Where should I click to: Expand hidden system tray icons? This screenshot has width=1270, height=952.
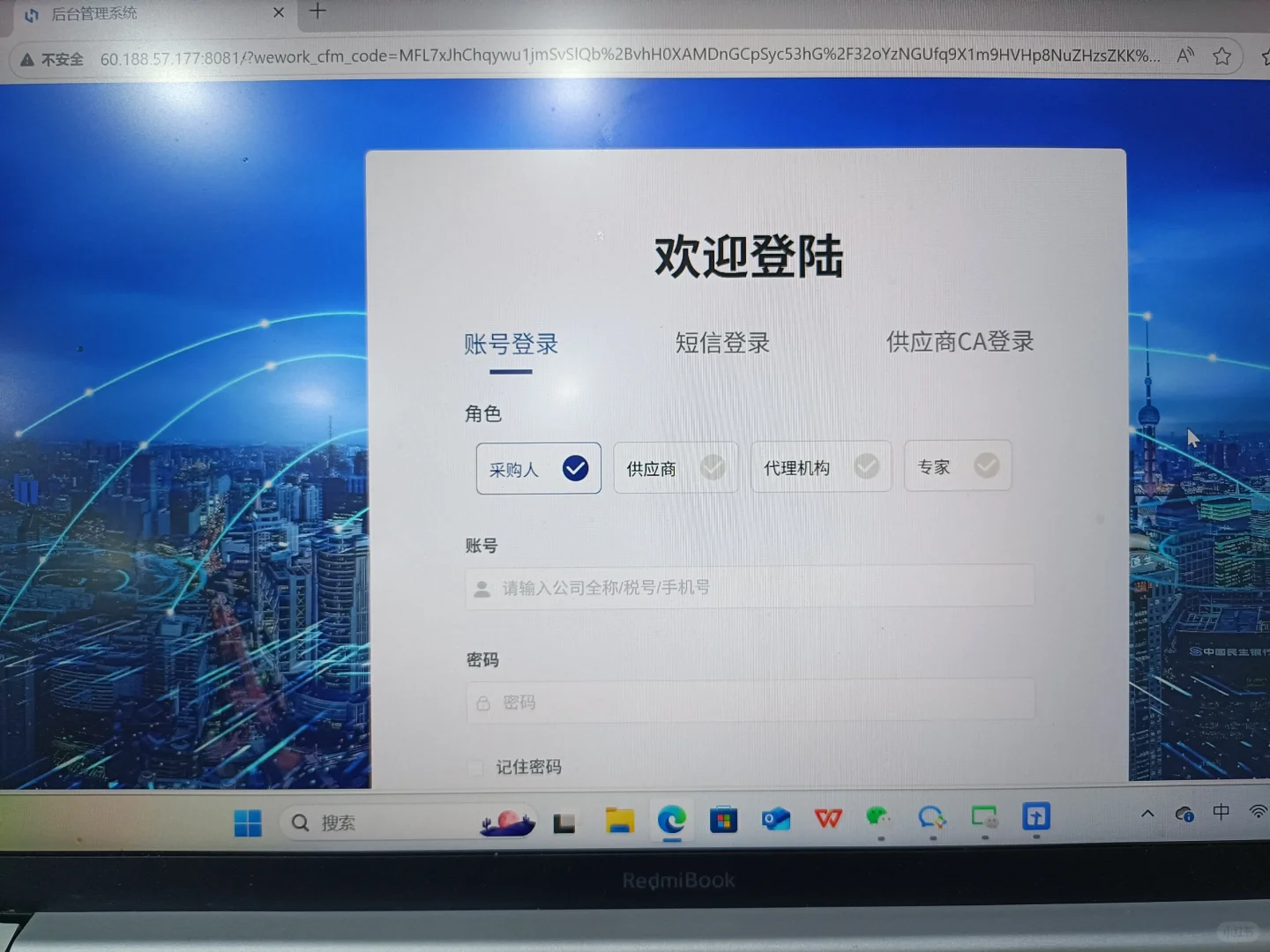coord(1147,813)
